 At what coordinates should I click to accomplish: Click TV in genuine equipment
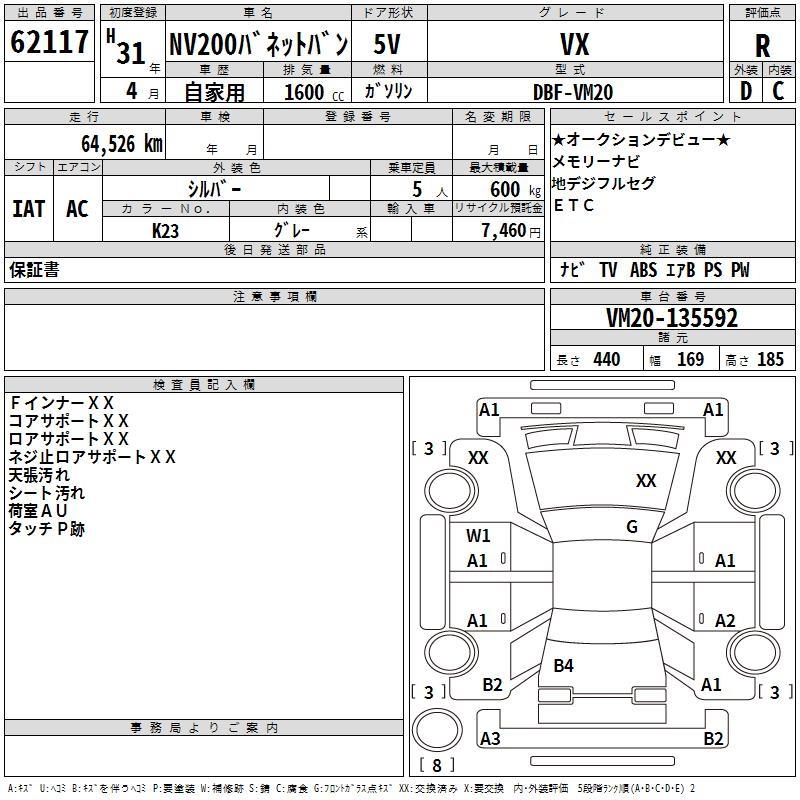click(608, 269)
